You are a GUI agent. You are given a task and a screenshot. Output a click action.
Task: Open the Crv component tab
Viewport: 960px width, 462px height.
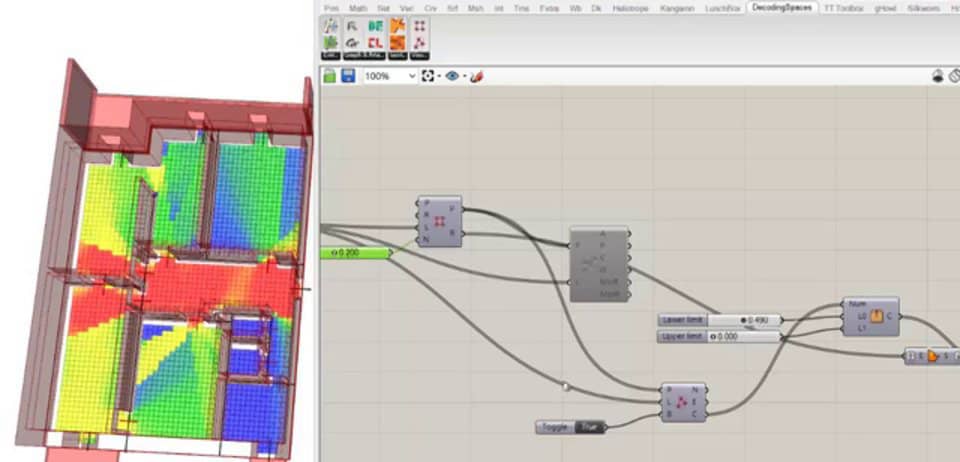tap(430, 9)
